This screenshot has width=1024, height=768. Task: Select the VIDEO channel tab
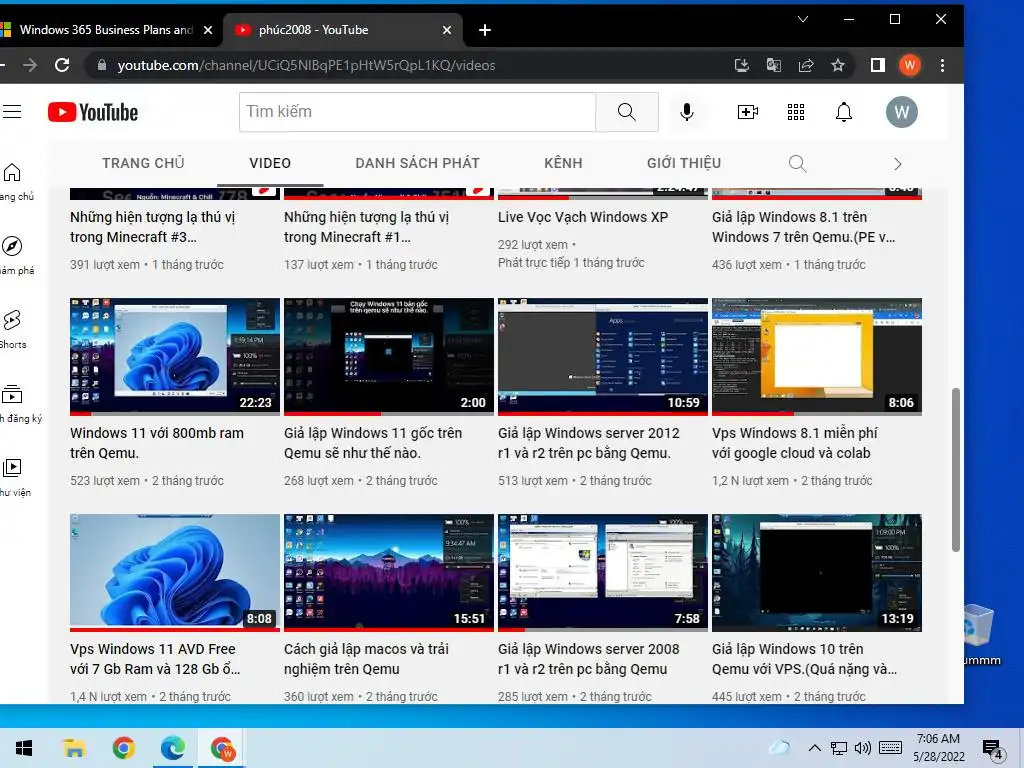(x=270, y=163)
